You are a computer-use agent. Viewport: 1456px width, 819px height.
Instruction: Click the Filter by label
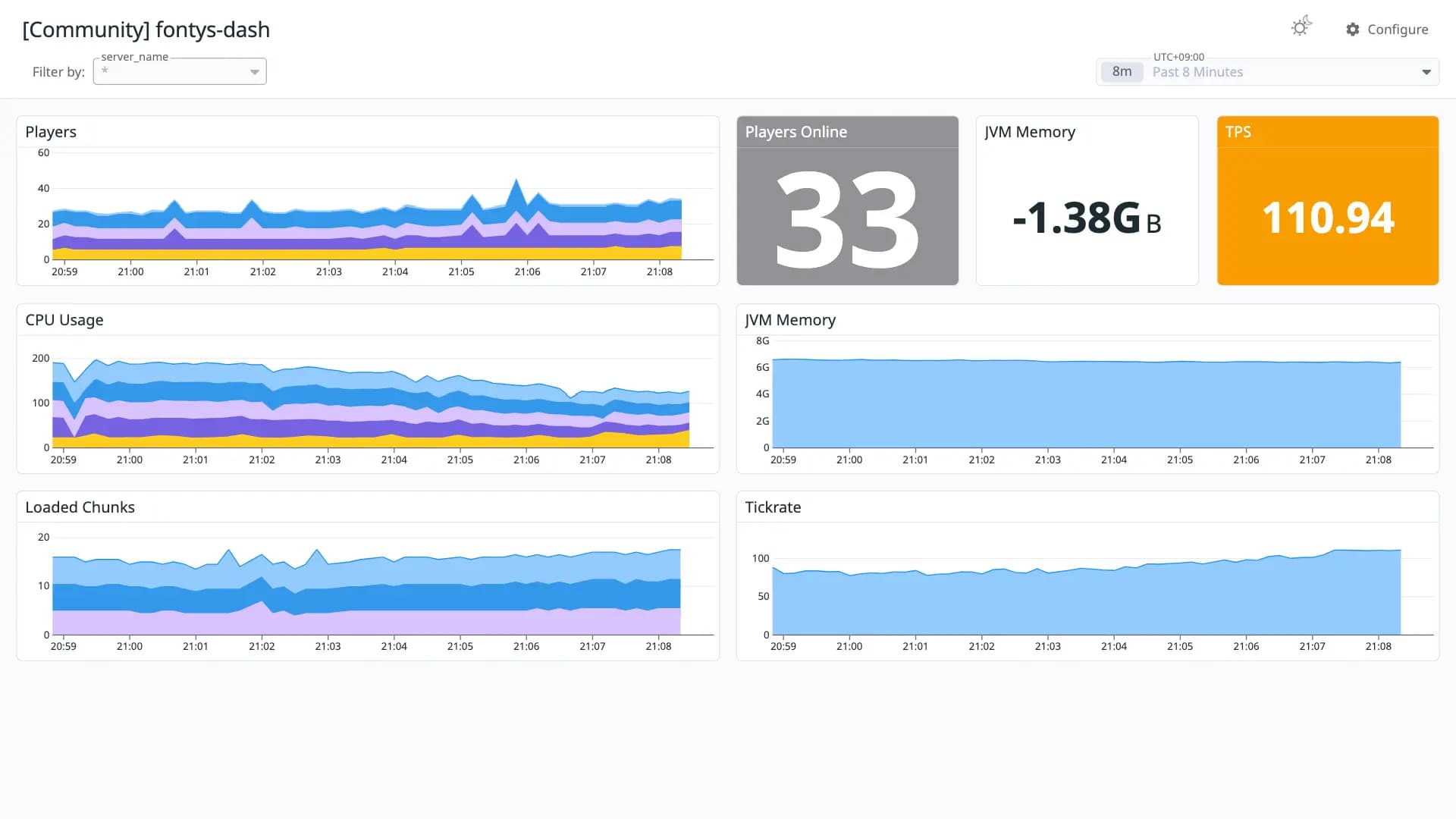tap(58, 72)
